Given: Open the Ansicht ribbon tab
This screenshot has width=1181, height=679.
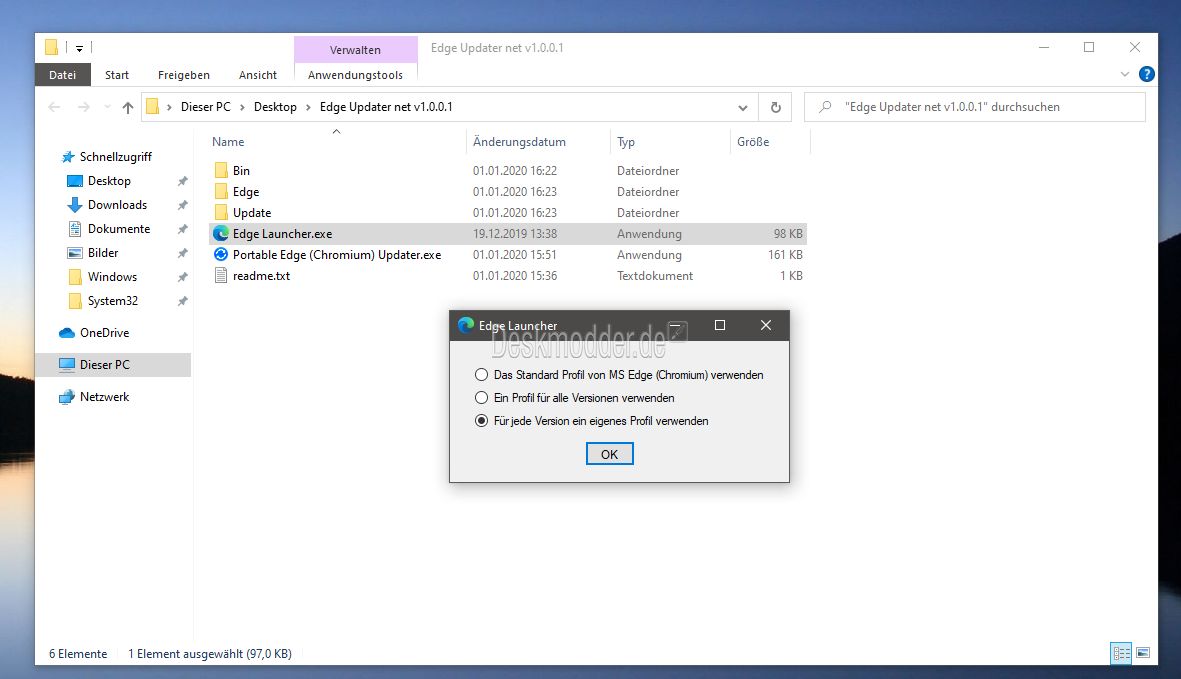Looking at the screenshot, I should coord(258,75).
